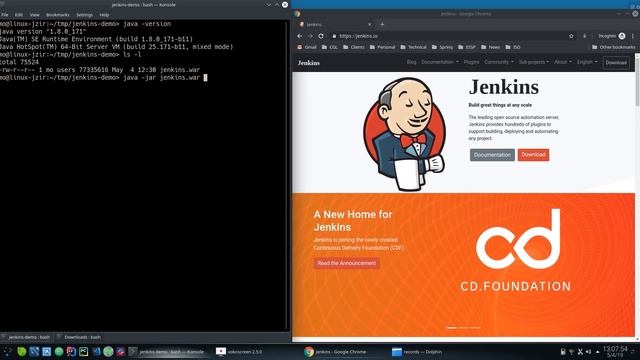Open the Plugins link in navbar
The image size is (640, 360).
point(471,62)
